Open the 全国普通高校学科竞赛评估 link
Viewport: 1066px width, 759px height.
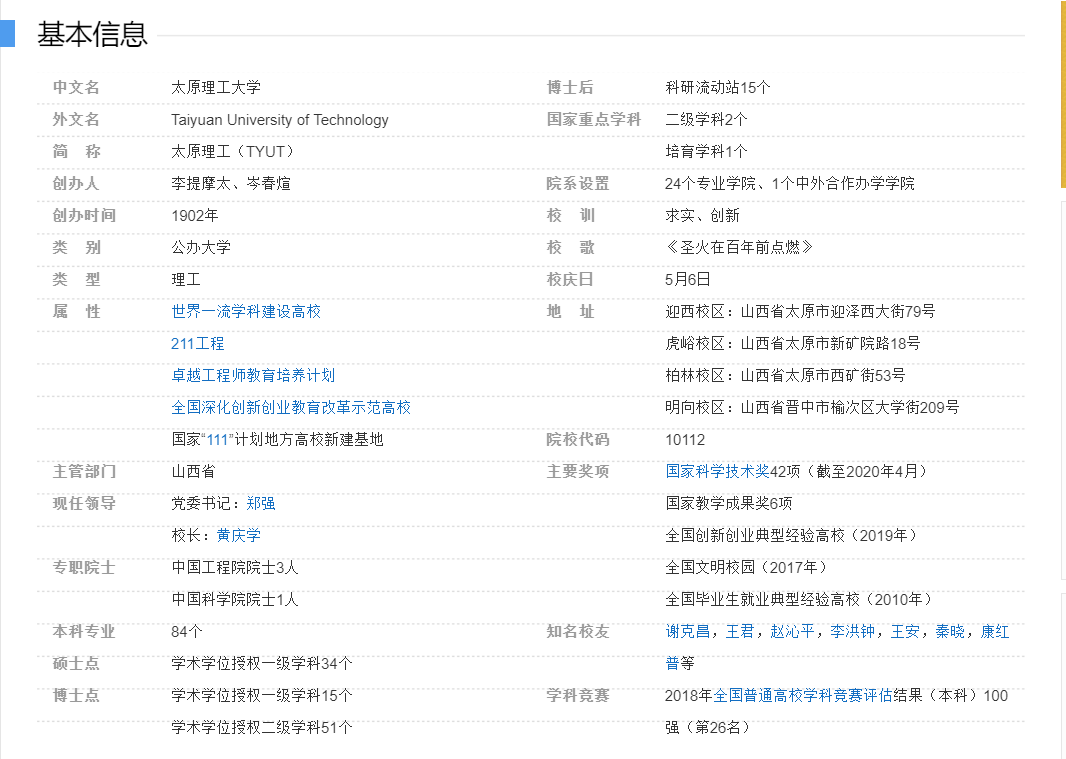[x=803, y=695]
